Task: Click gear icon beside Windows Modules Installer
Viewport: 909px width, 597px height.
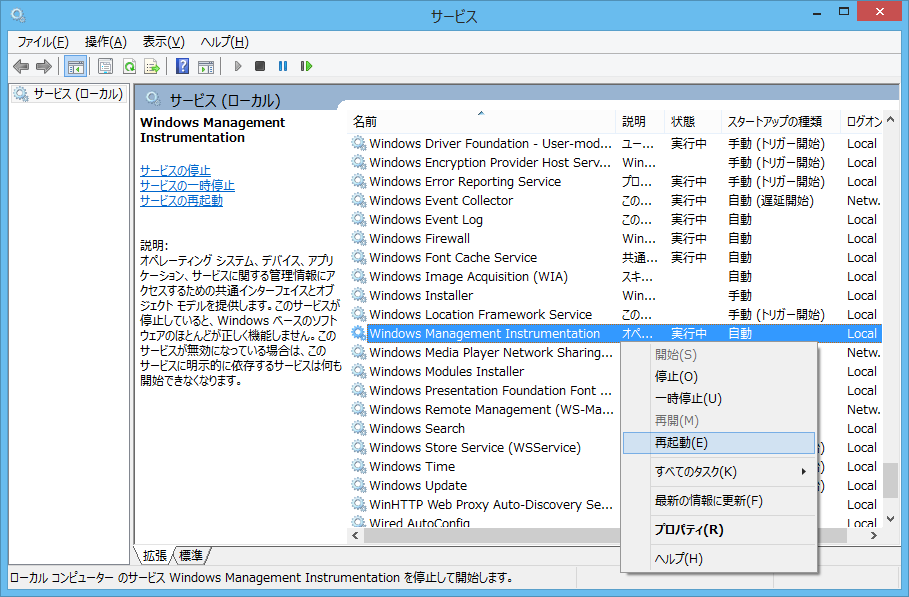Action: 359,371
